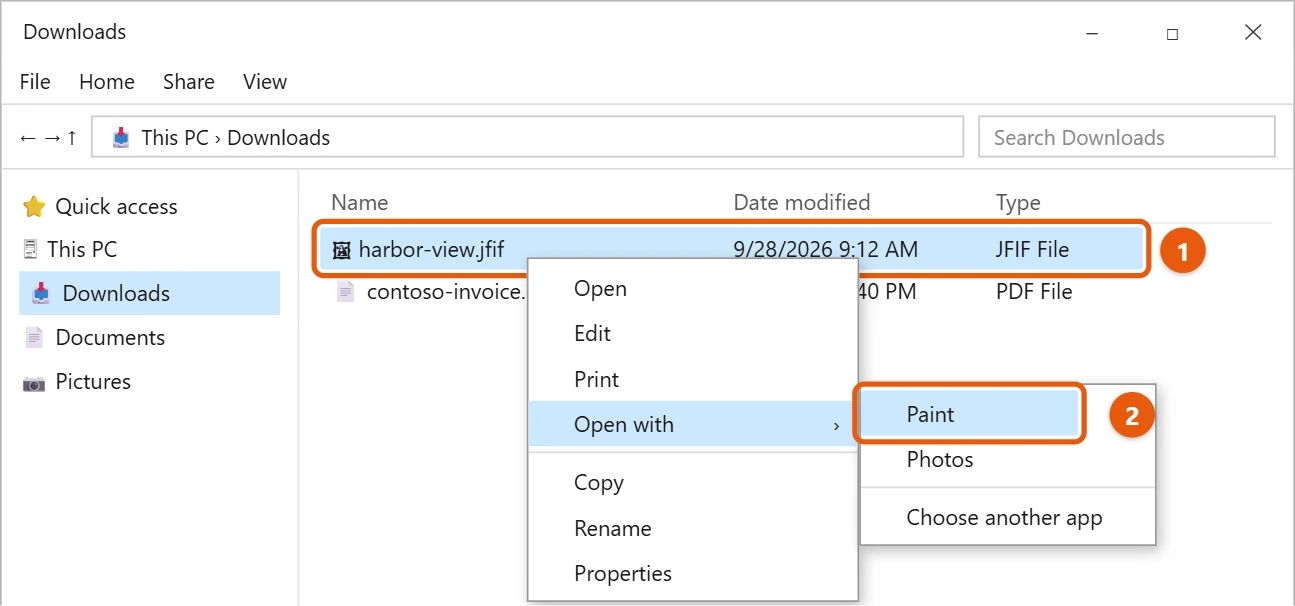
Task: Choose Open in the context menu
Action: coord(692,289)
